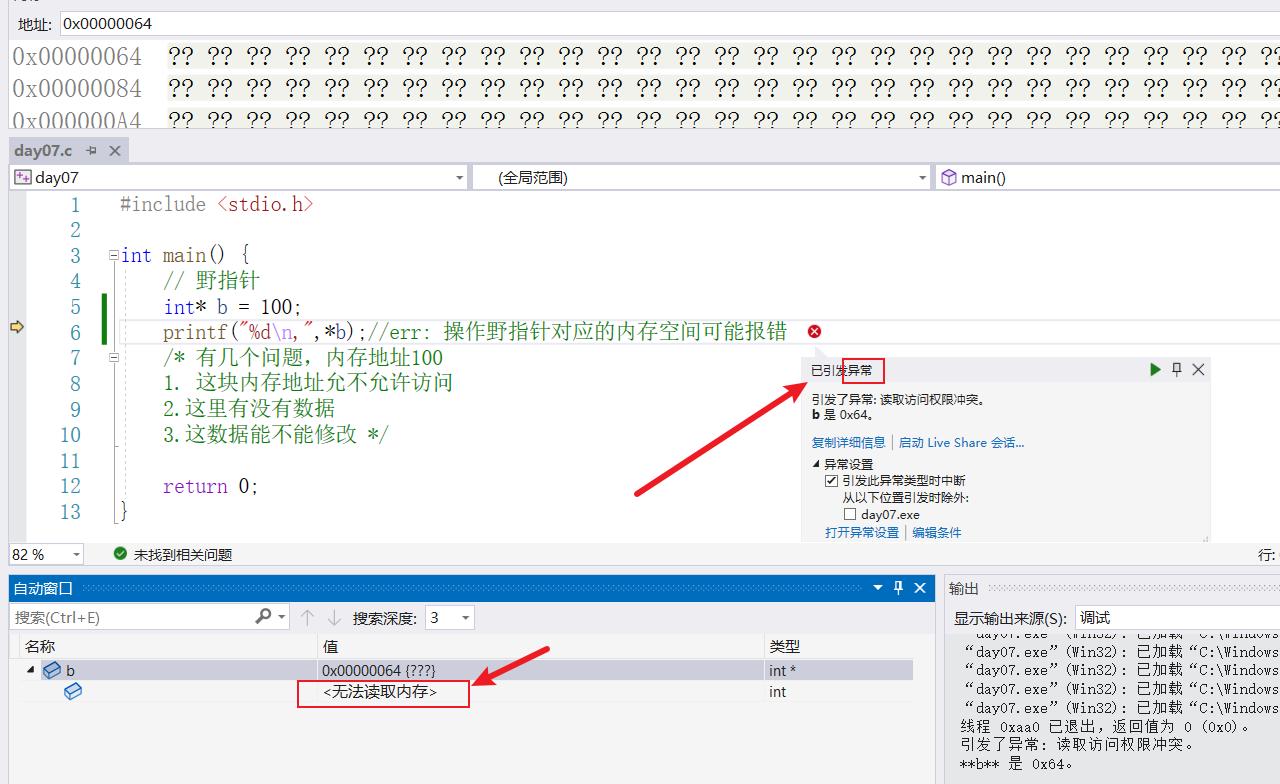Viewport: 1280px width, 784px height.
Task: Click the method cube icon next to main()
Action: click(949, 177)
